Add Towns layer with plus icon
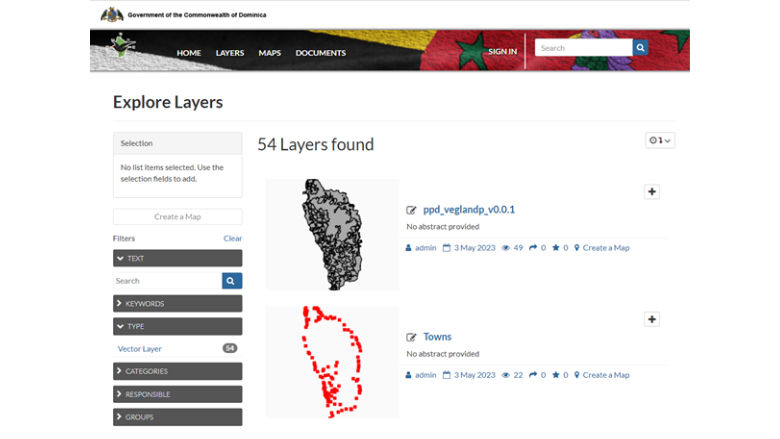 click(652, 319)
